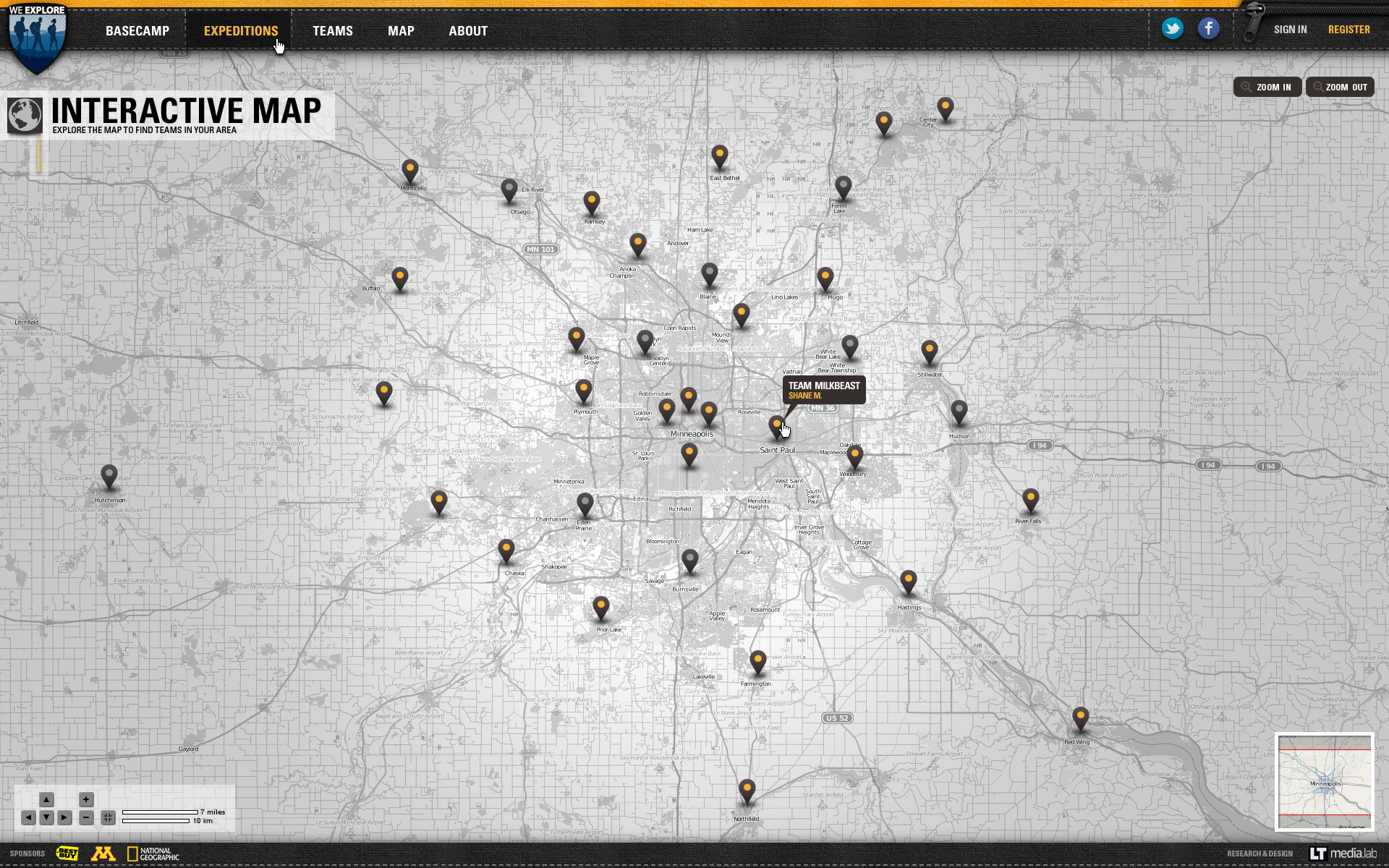
Task: Open the Basecamp menu item
Action: (137, 31)
